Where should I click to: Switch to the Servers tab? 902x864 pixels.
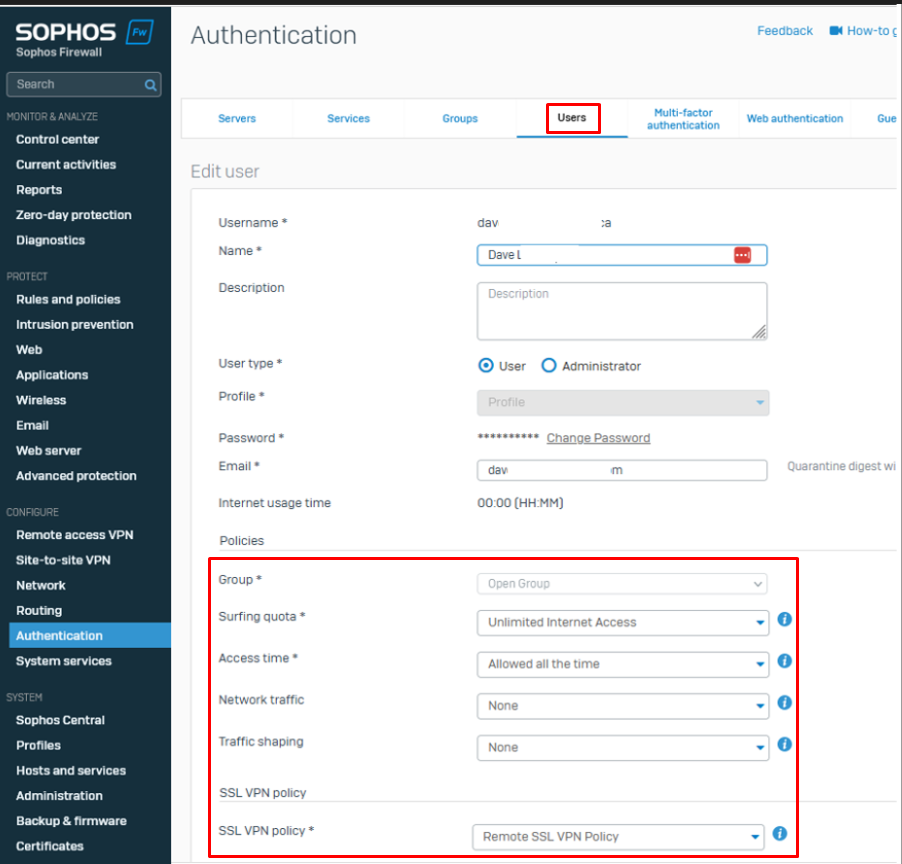(237, 119)
